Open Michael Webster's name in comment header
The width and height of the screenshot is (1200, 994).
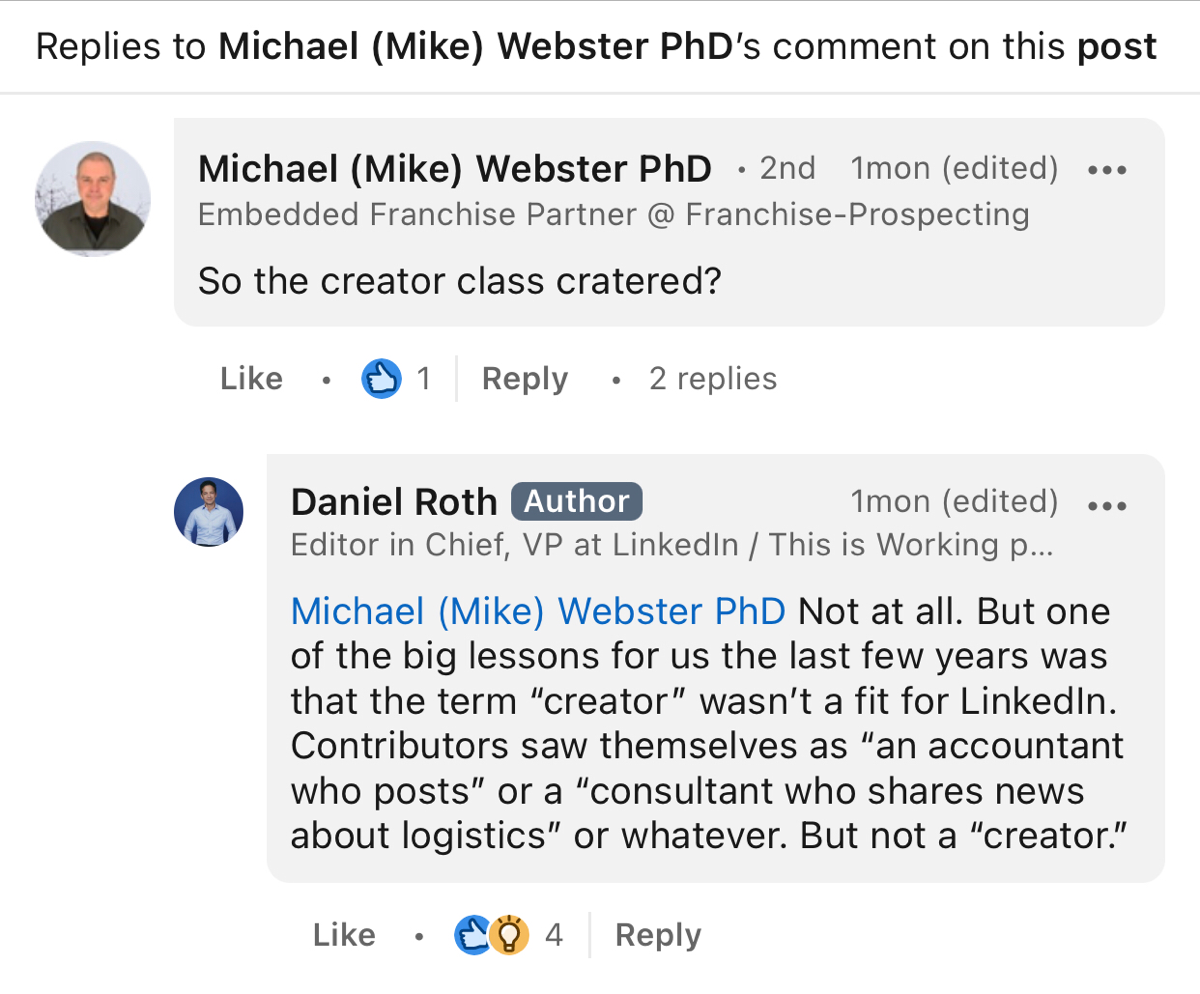[x=455, y=170]
